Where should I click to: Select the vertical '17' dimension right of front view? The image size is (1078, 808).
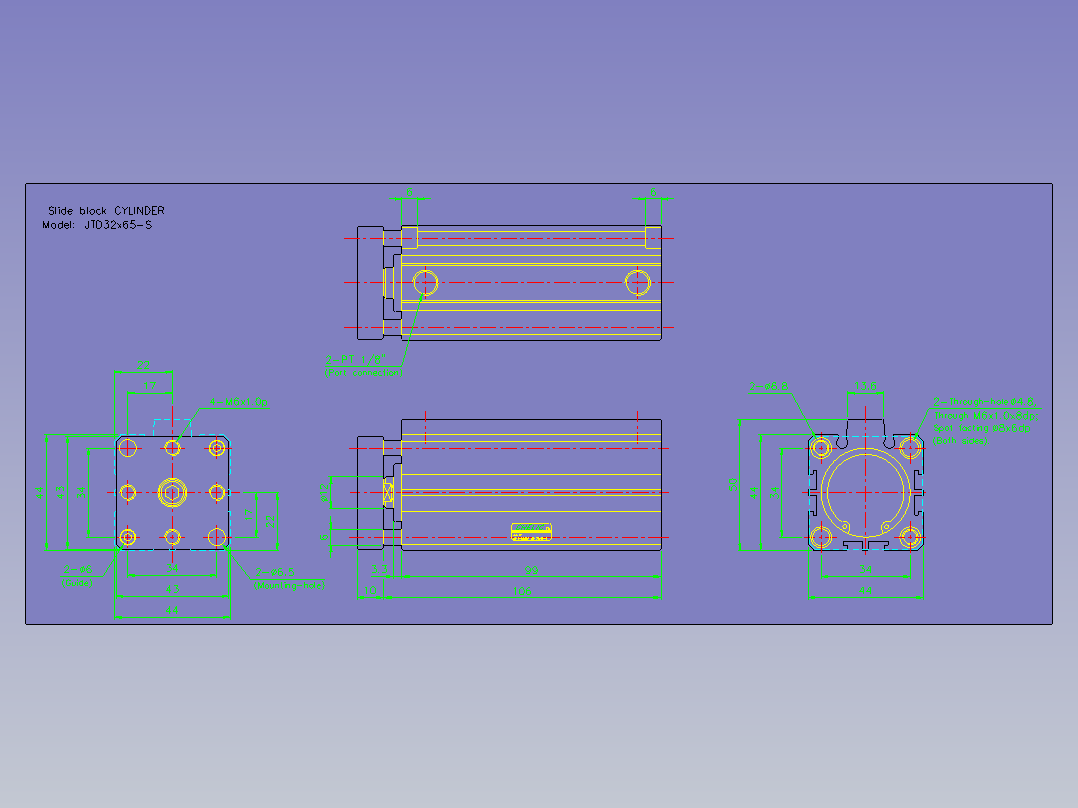point(249,515)
